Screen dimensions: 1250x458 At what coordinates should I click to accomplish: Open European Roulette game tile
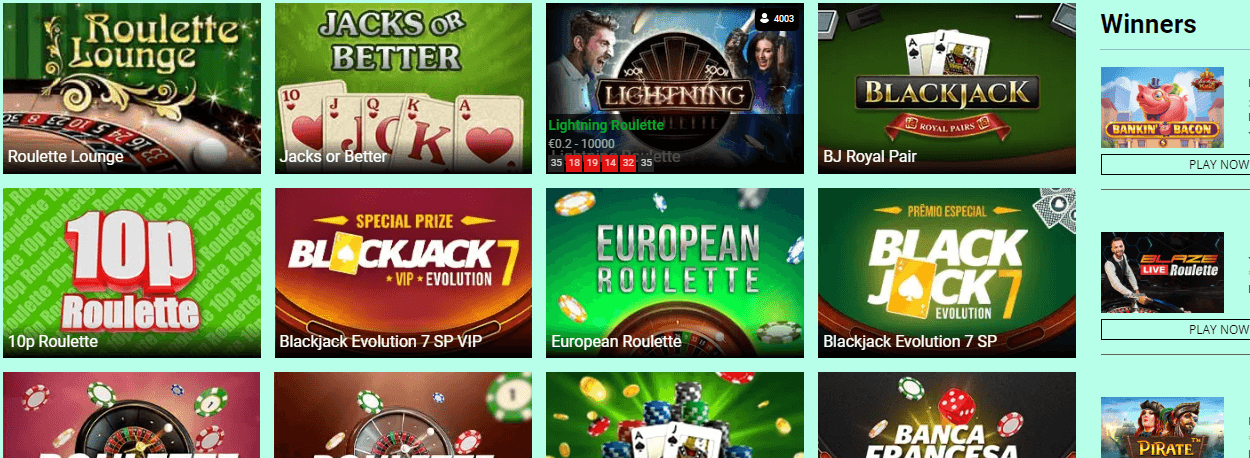click(675, 273)
